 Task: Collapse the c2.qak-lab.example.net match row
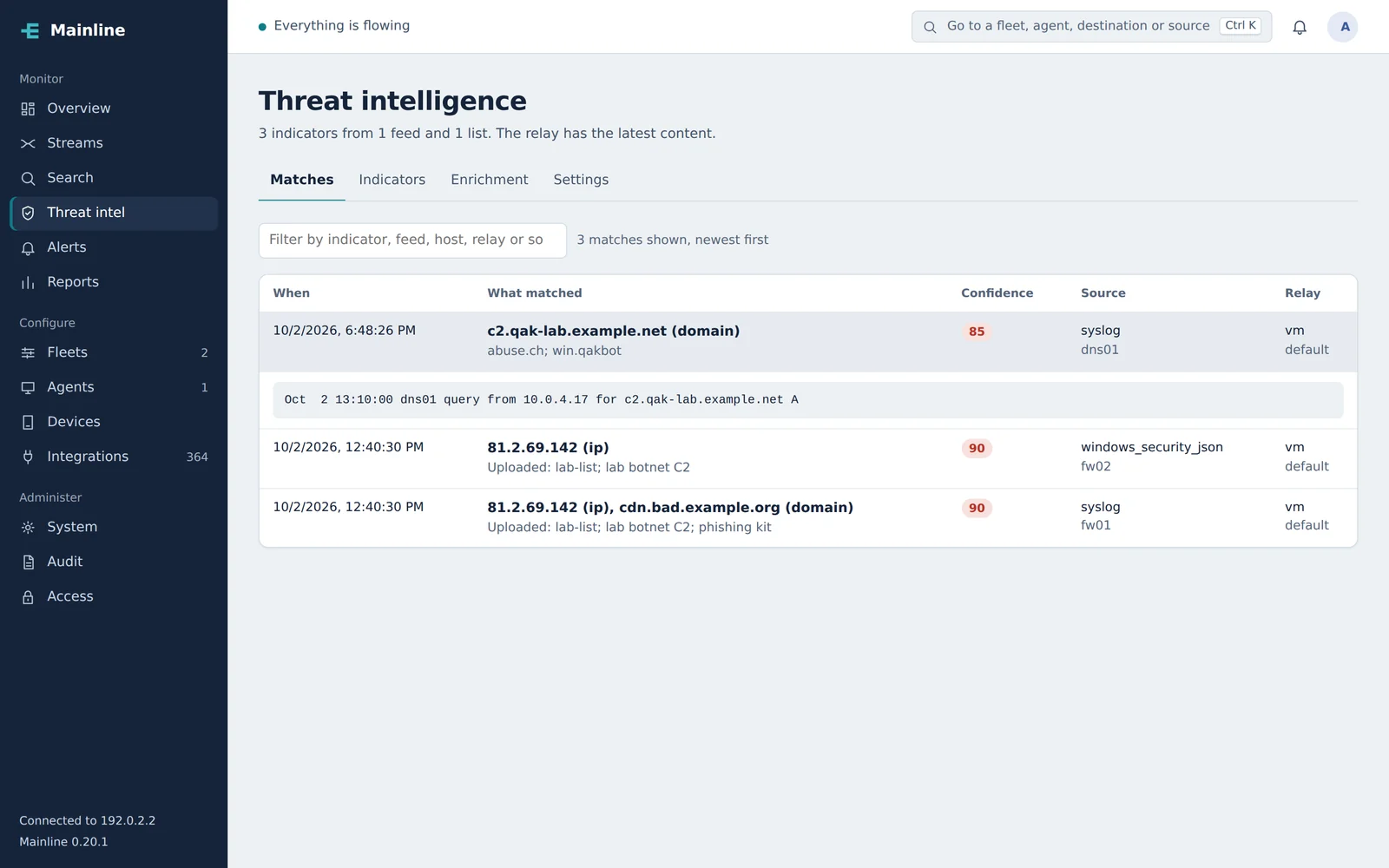point(807,341)
